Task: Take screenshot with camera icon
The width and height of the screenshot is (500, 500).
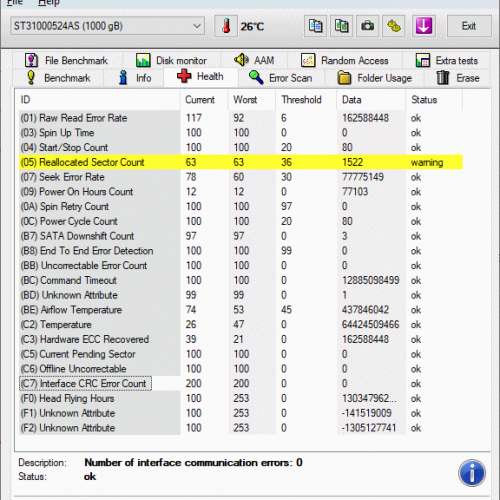Action: [x=367, y=26]
